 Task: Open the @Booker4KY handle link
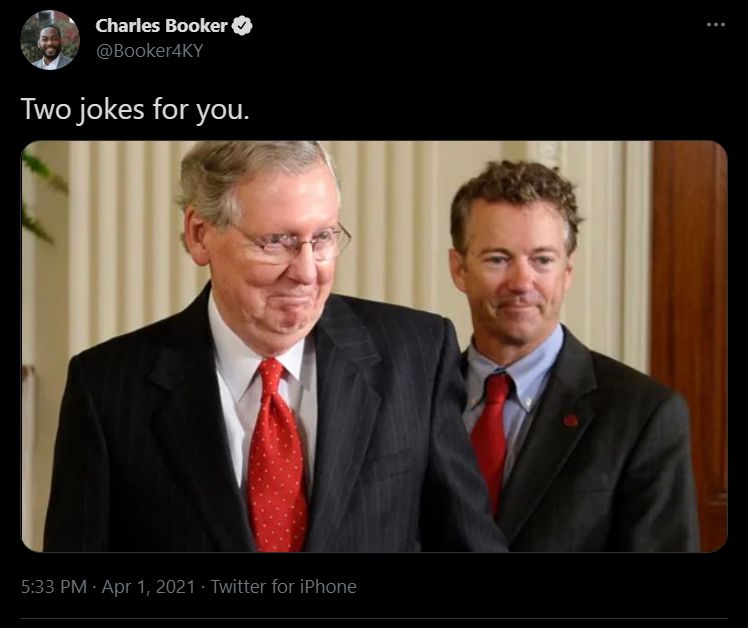pyautogui.click(x=150, y=51)
